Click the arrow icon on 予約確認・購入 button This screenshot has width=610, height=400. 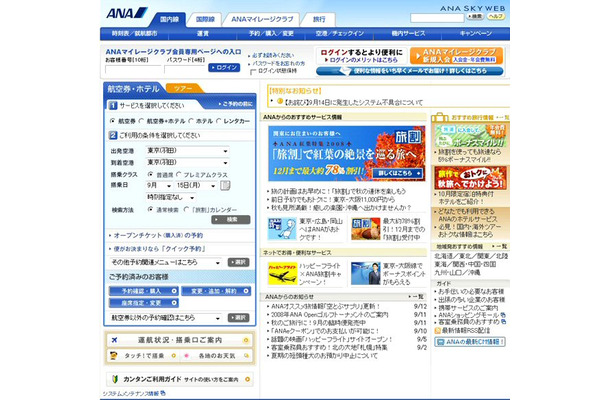[x=174, y=291]
